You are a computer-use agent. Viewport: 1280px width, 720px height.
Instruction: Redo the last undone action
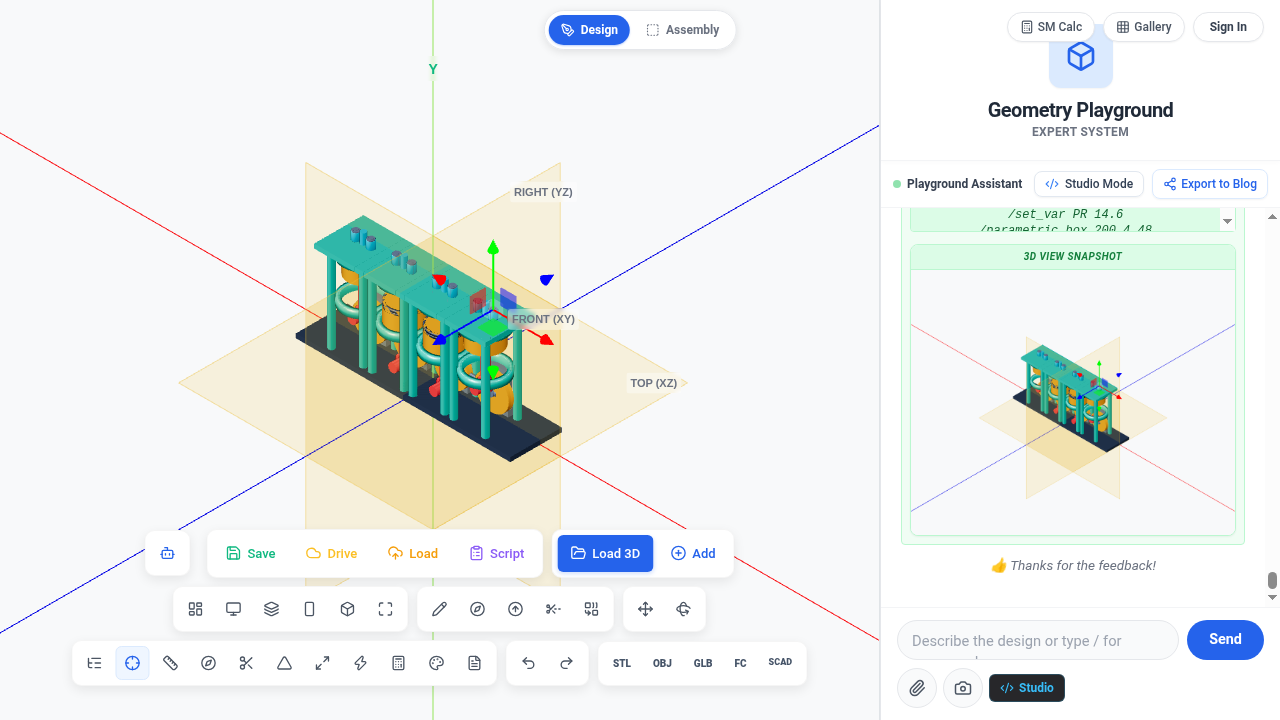(567, 663)
